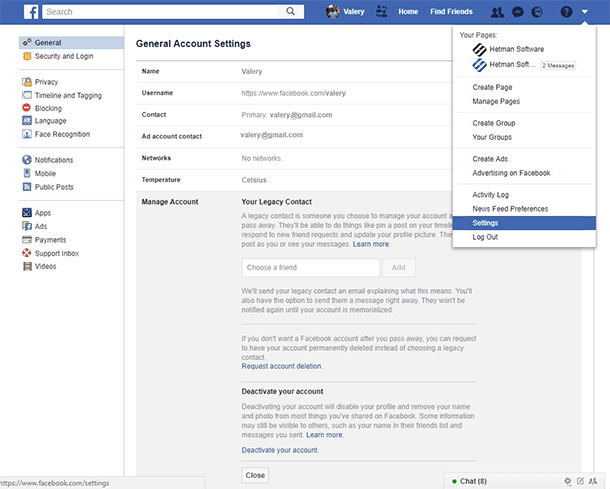This screenshot has width=610, height=489.
Task: Click Valery's name in top bar
Action: pyautogui.click(x=354, y=12)
